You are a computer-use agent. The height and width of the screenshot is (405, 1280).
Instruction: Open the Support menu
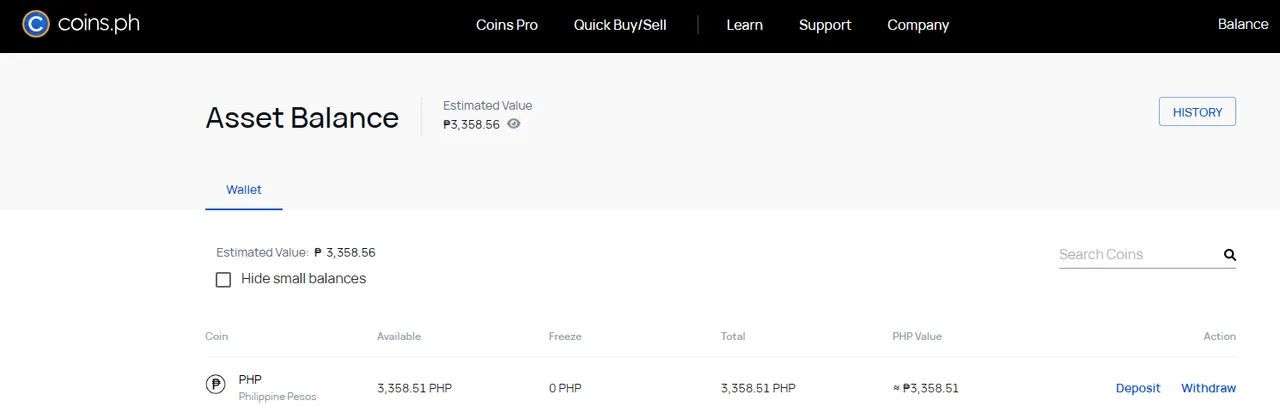tap(825, 25)
